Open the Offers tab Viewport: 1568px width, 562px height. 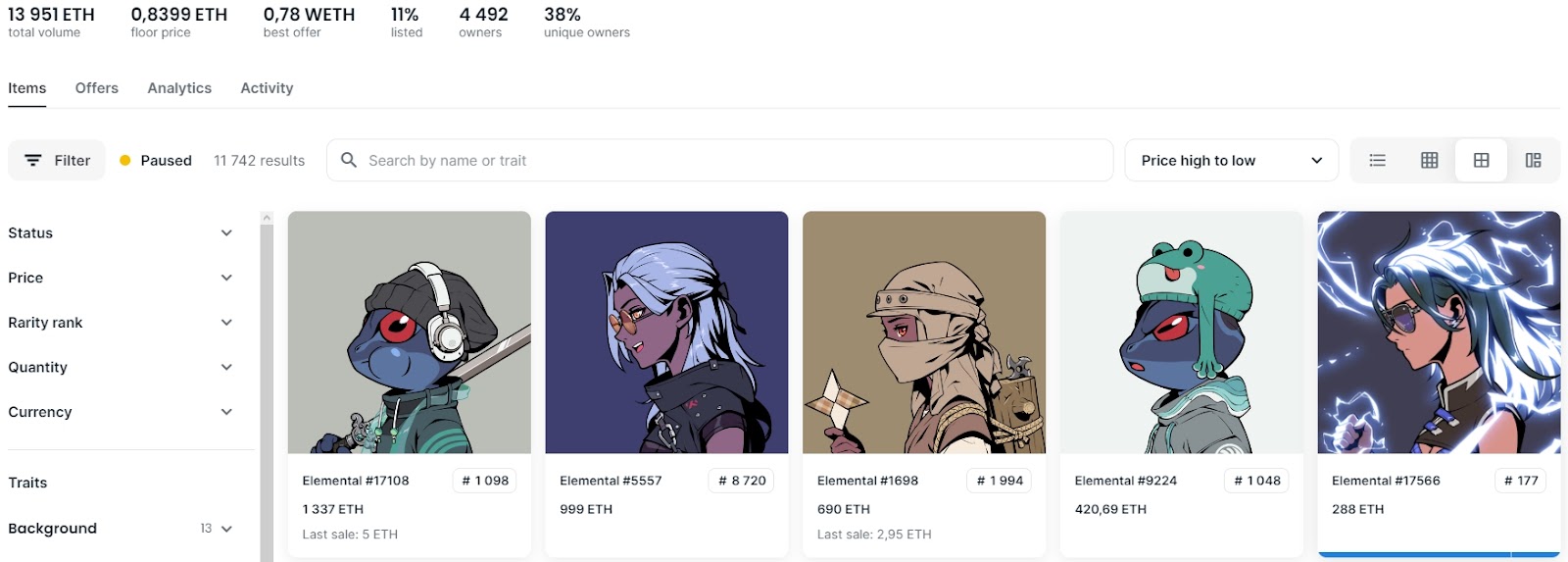click(97, 88)
